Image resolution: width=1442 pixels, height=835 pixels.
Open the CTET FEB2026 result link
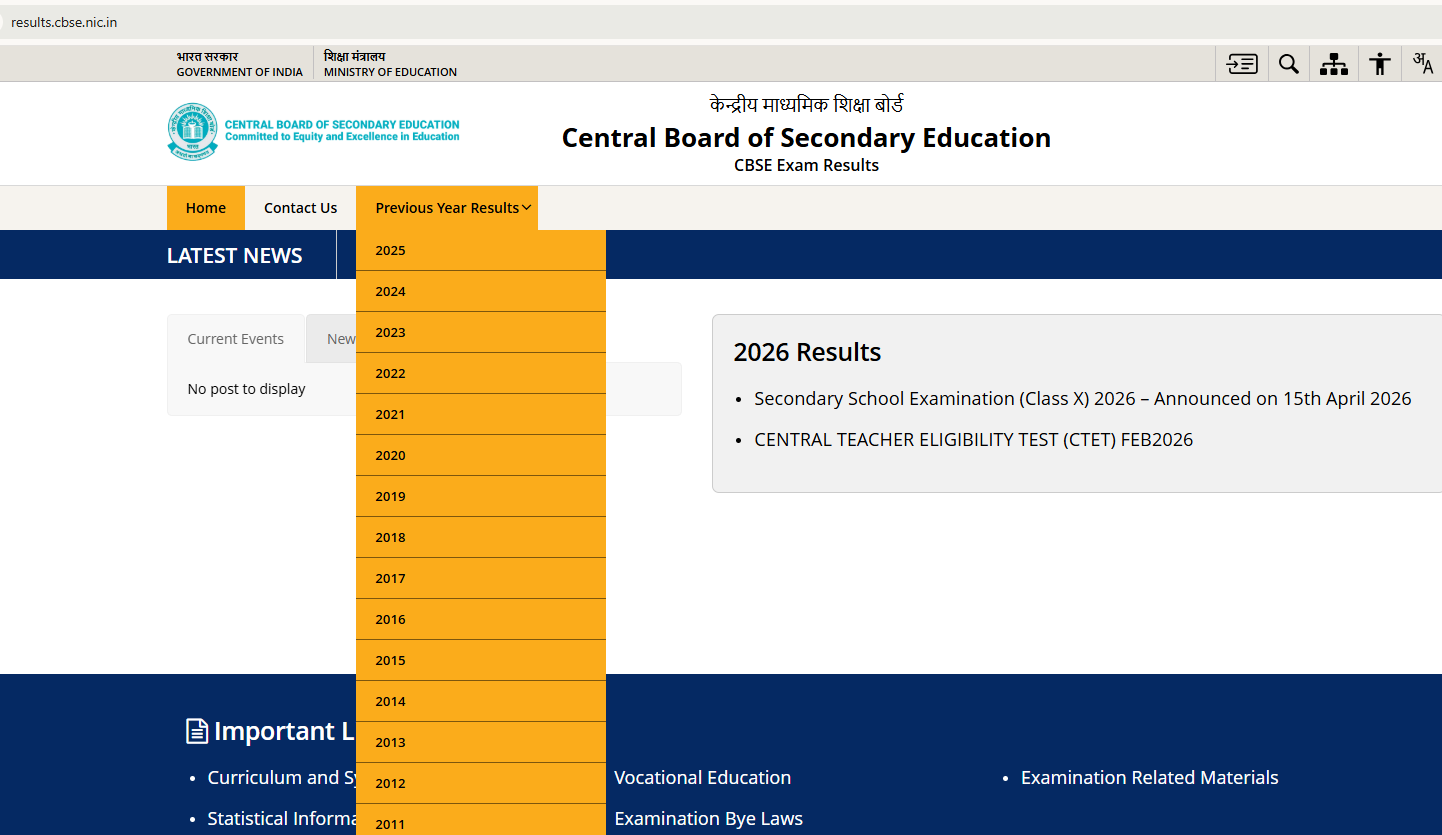(x=973, y=439)
